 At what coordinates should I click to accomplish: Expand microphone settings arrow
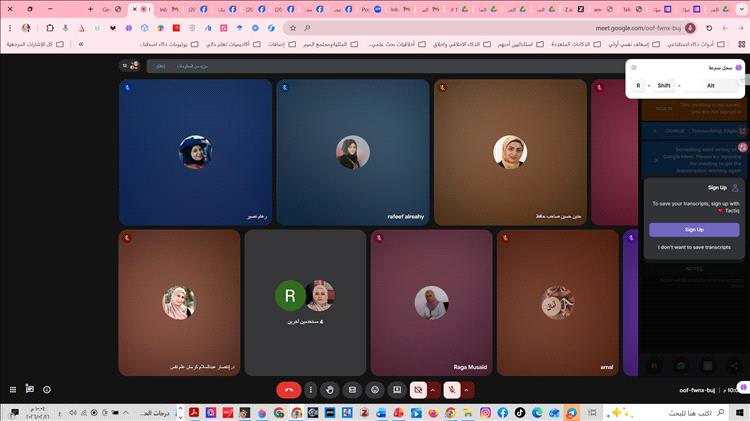point(467,389)
